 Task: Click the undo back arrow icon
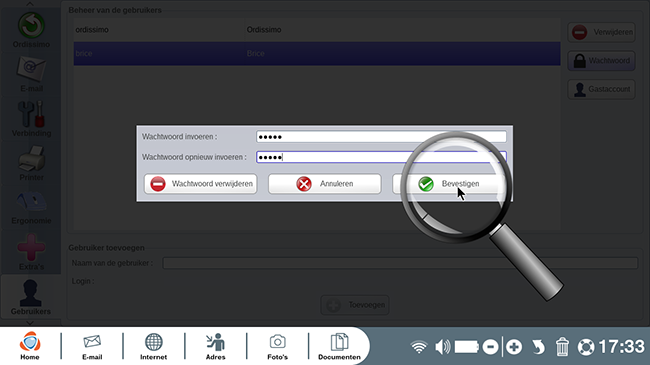click(538, 347)
